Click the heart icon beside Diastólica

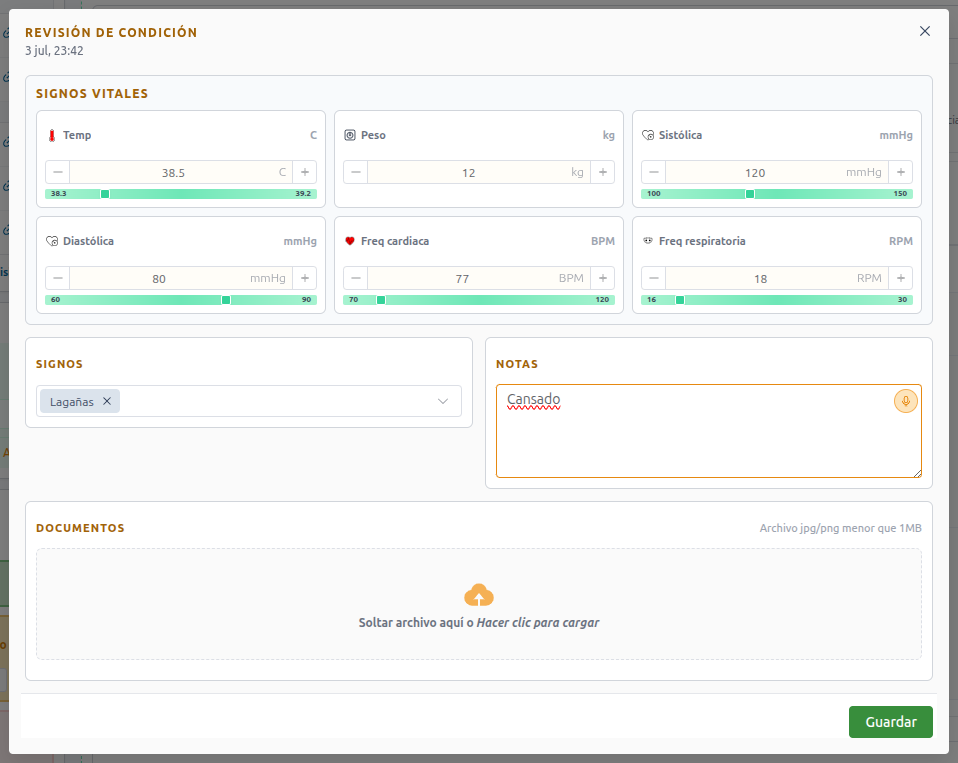click(52, 241)
